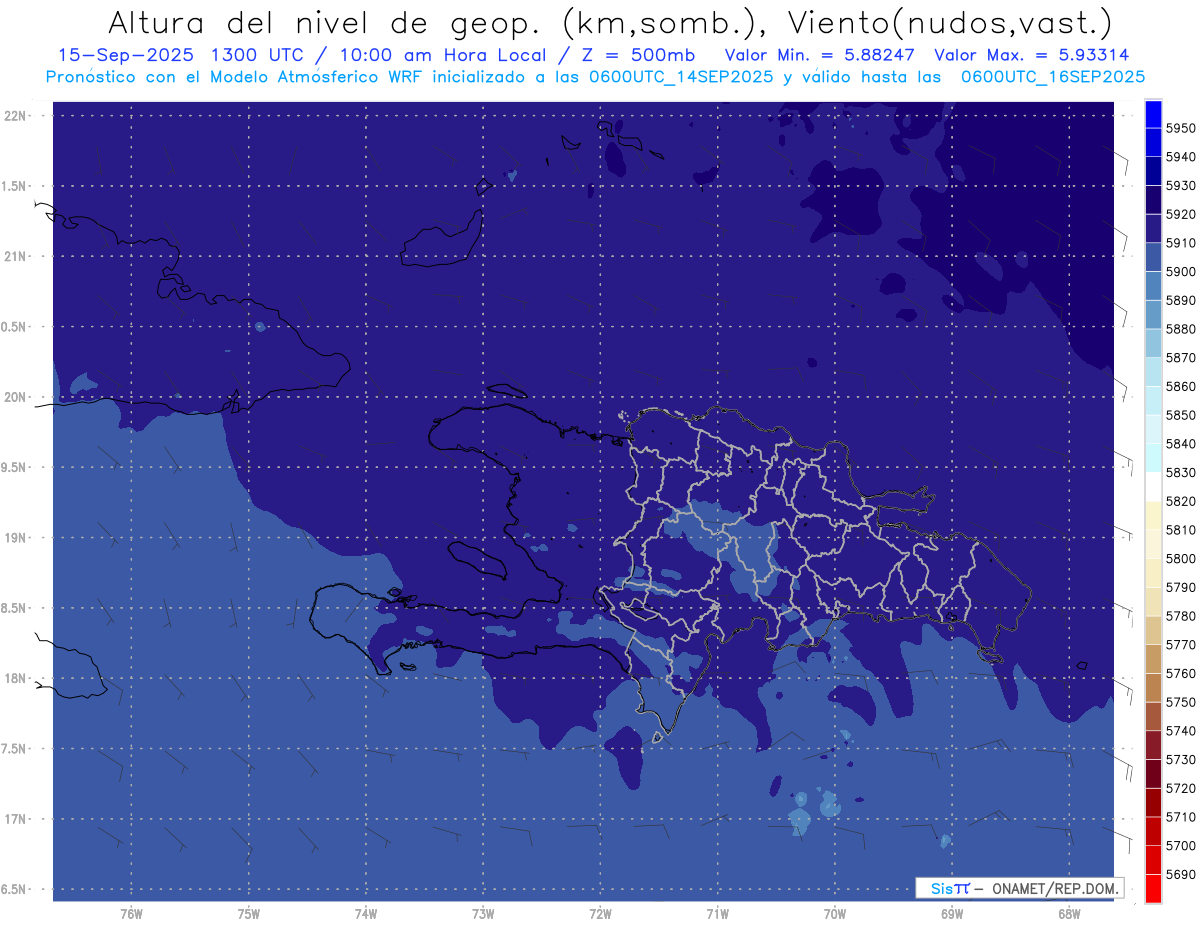The image size is (1200, 927).
Task: Click the 21N latitude axis label
Action: 16,257
